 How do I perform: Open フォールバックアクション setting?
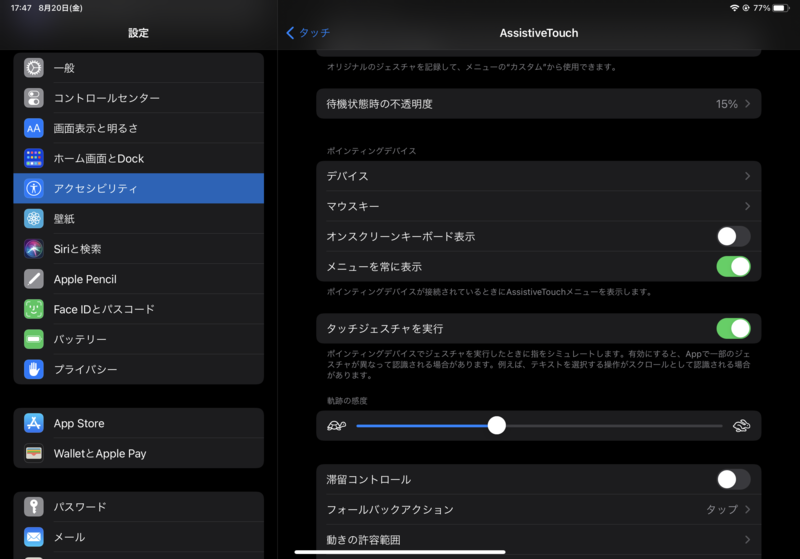[539, 510]
